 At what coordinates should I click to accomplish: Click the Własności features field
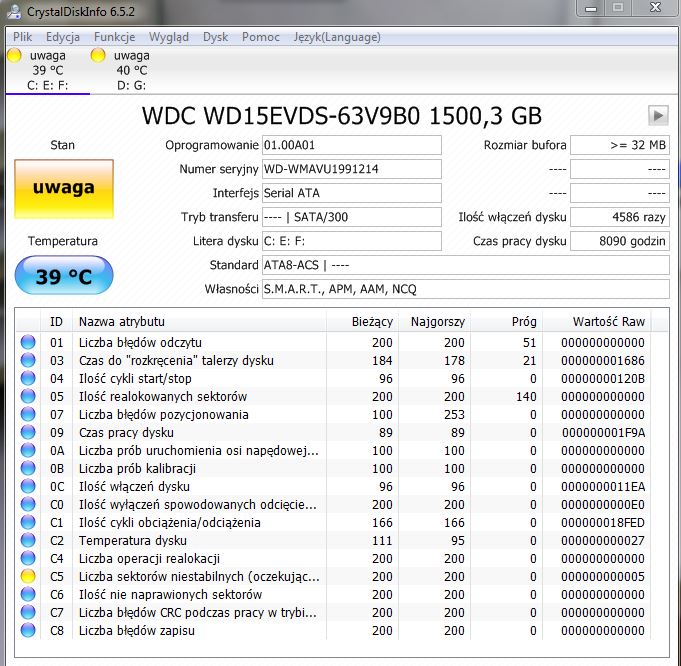pos(466,289)
